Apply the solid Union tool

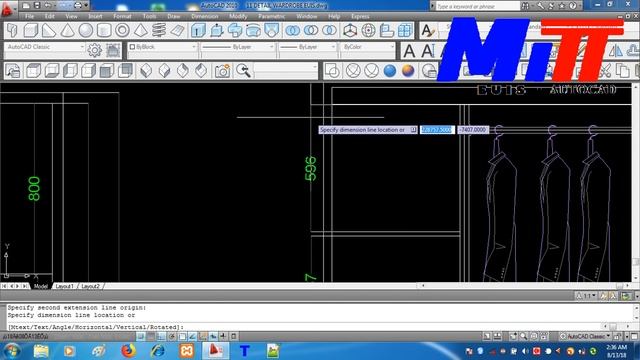(293, 31)
